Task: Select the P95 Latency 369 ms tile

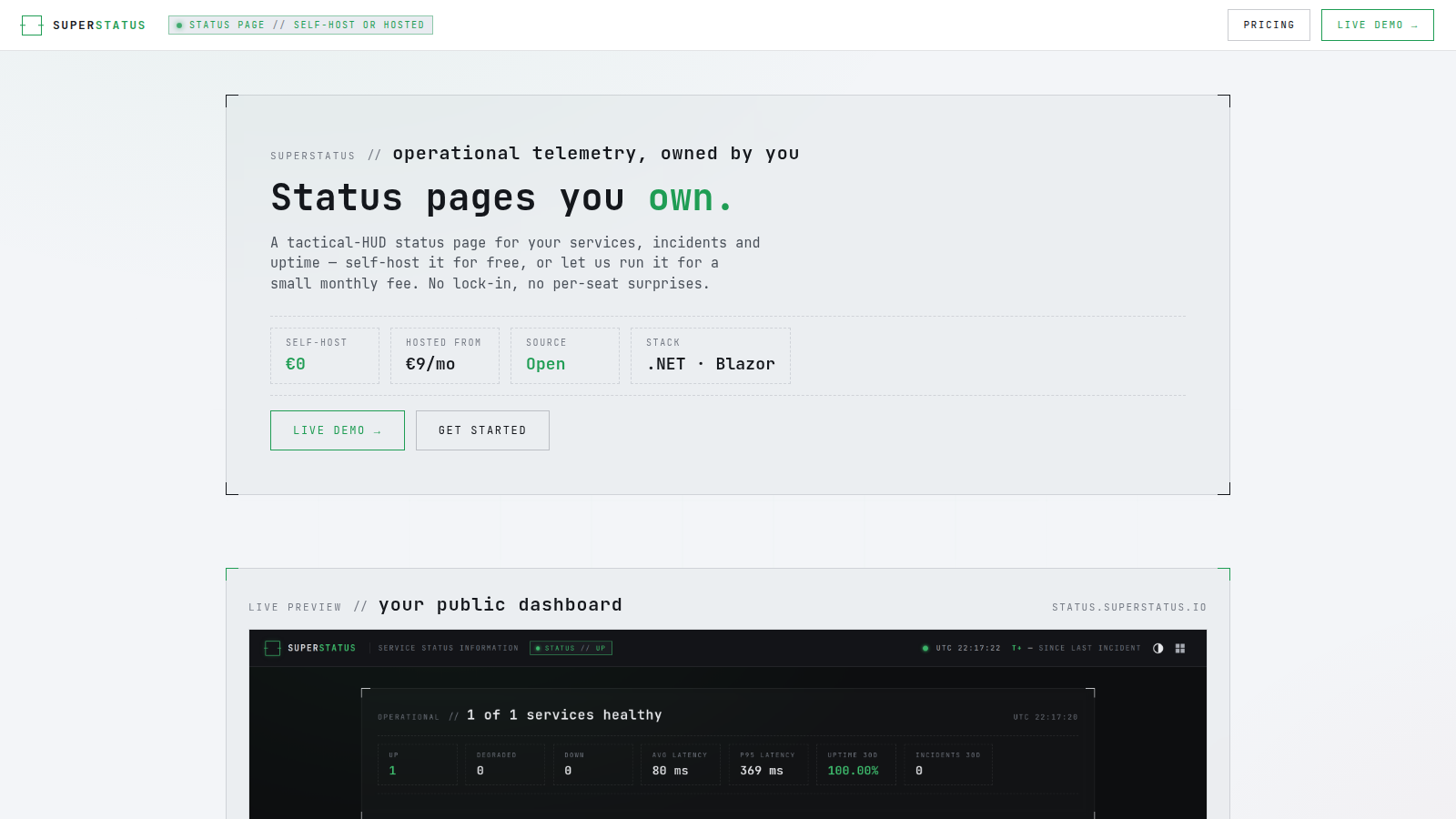Action: click(x=768, y=764)
